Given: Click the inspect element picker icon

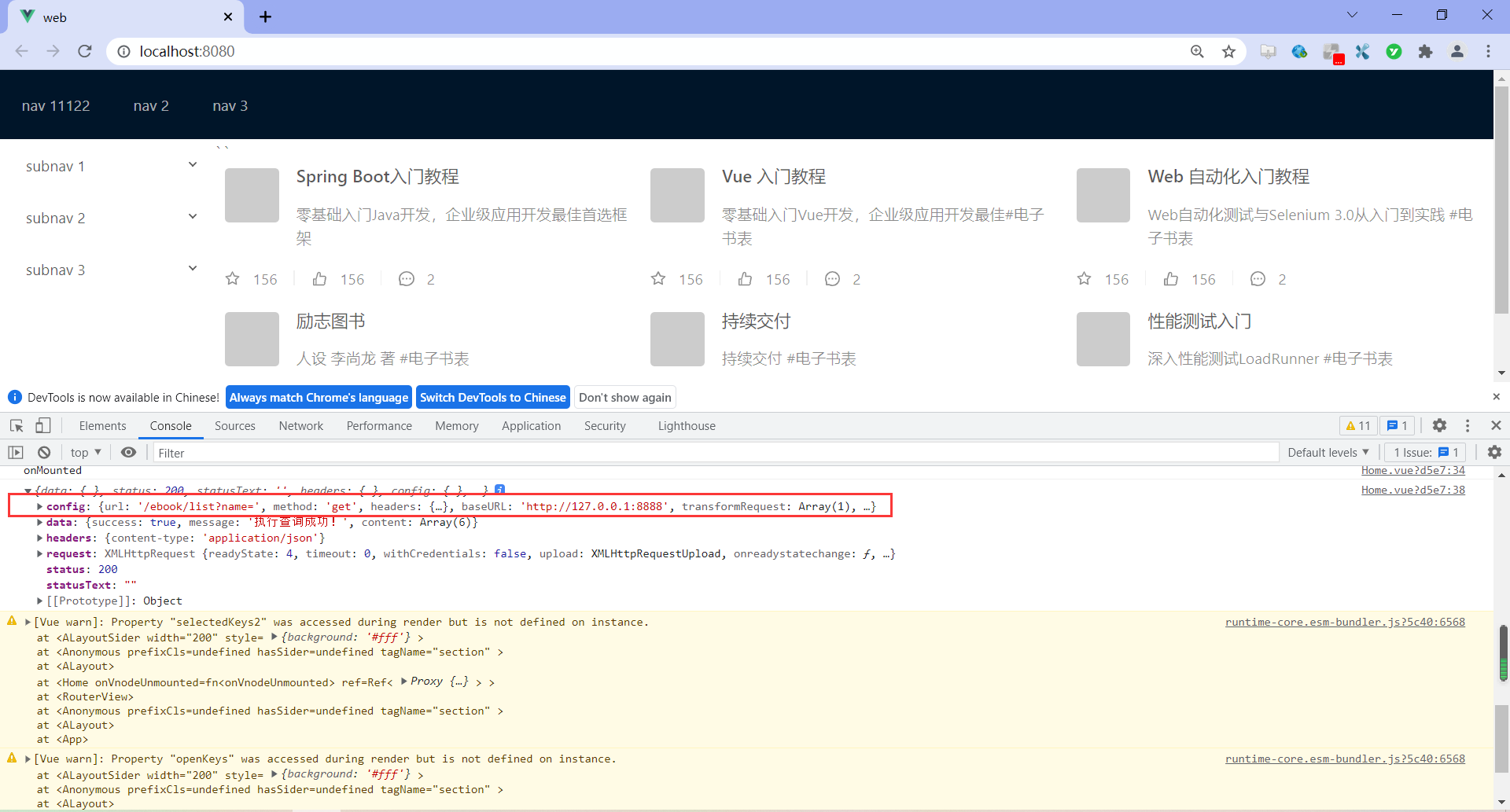Looking at the screenshot, I should tap(17, 425).
